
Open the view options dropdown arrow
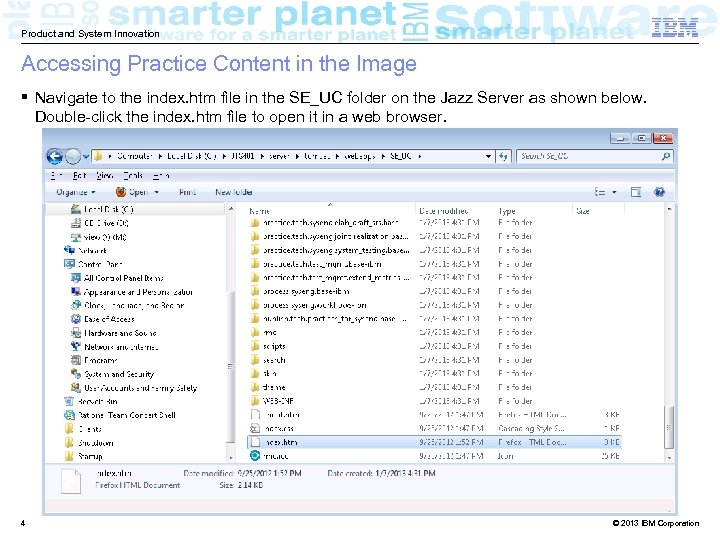pos(614,192)
